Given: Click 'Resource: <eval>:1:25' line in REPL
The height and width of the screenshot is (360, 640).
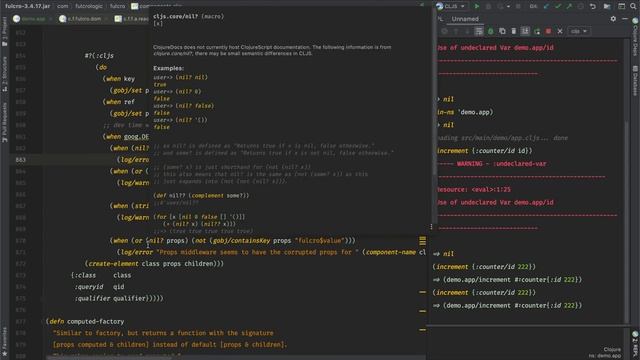Looking at the screenshot, I should (x=473, y=189).
